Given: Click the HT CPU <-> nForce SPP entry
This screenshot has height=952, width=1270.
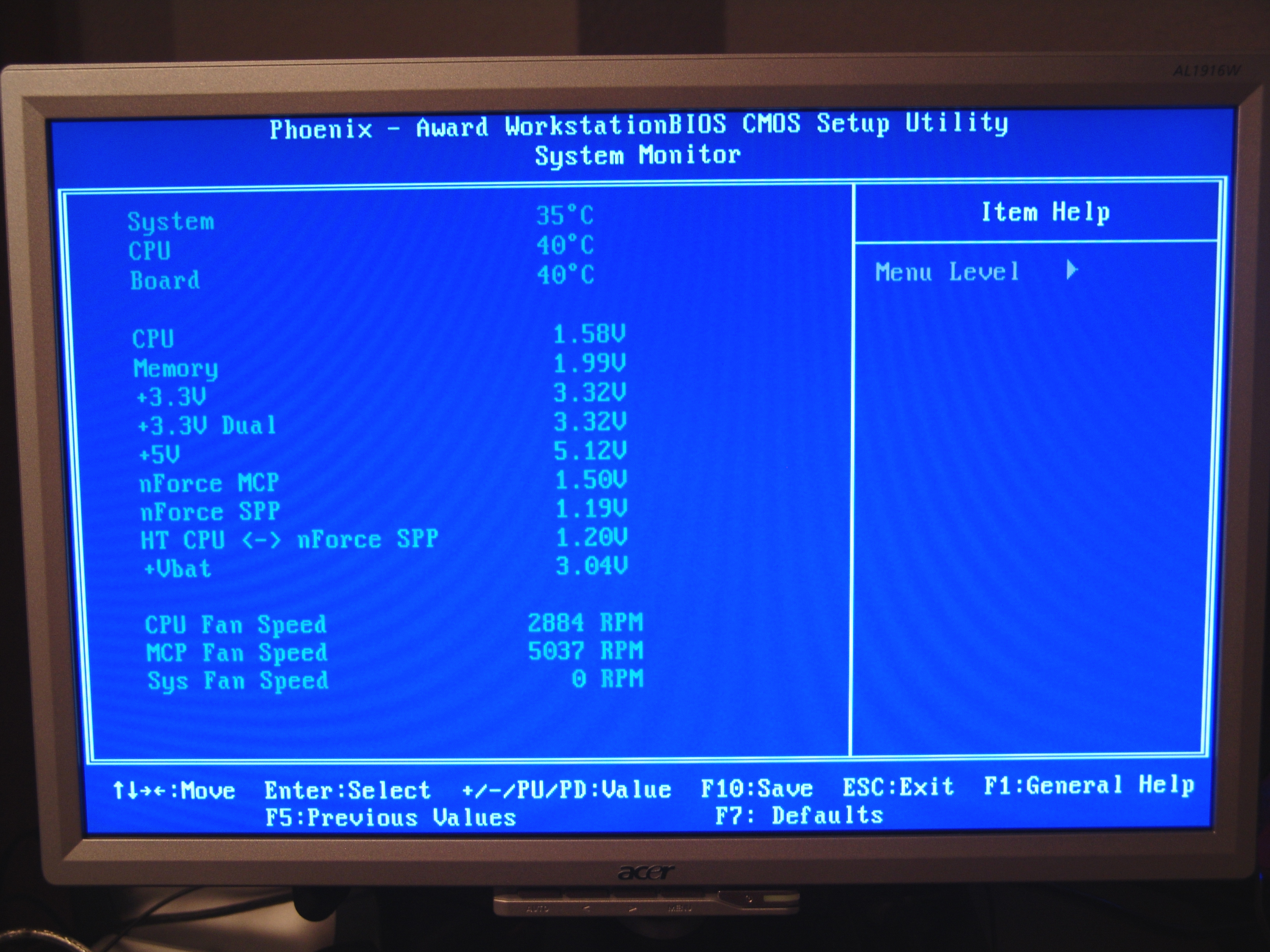Looking at the screenshot, I should click(x=289, y=540).
